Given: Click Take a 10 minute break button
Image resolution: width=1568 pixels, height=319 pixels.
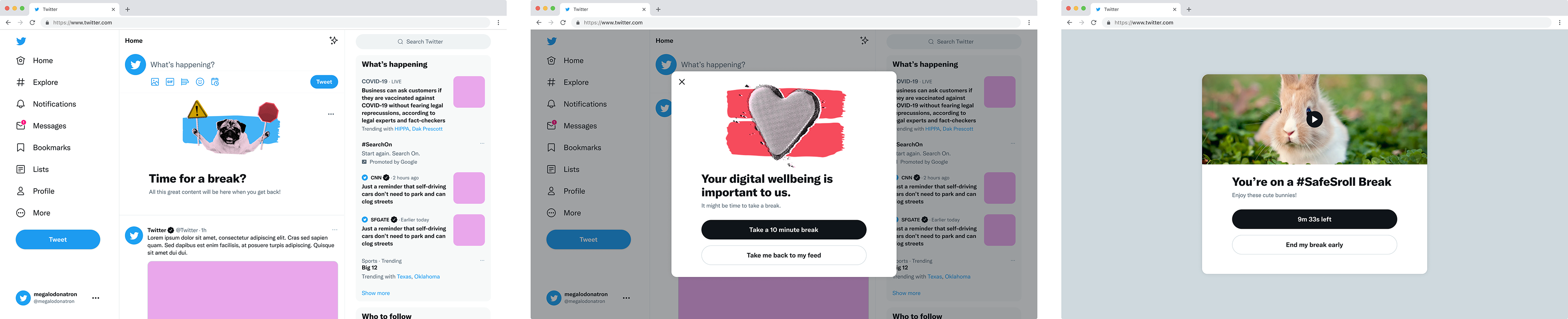Looking at the screenshot, I should click(784, 230).
